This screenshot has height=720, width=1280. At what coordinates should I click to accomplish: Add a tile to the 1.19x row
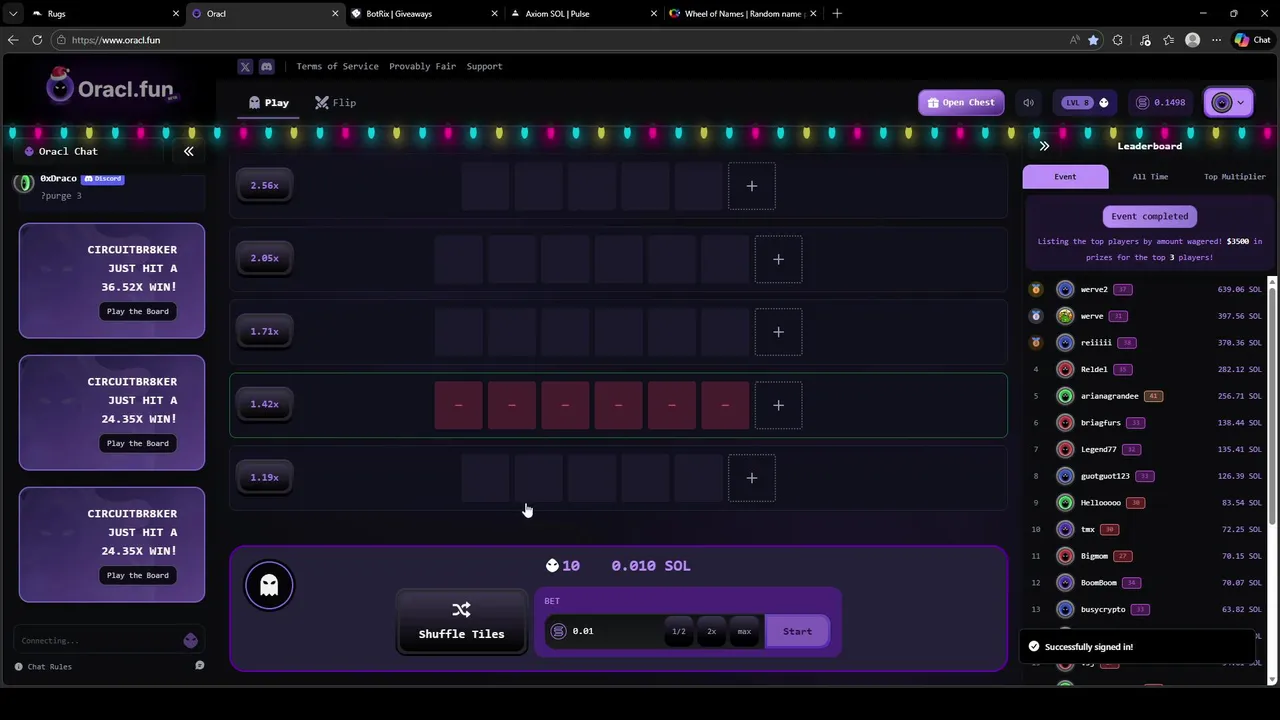tap(752, 478)
